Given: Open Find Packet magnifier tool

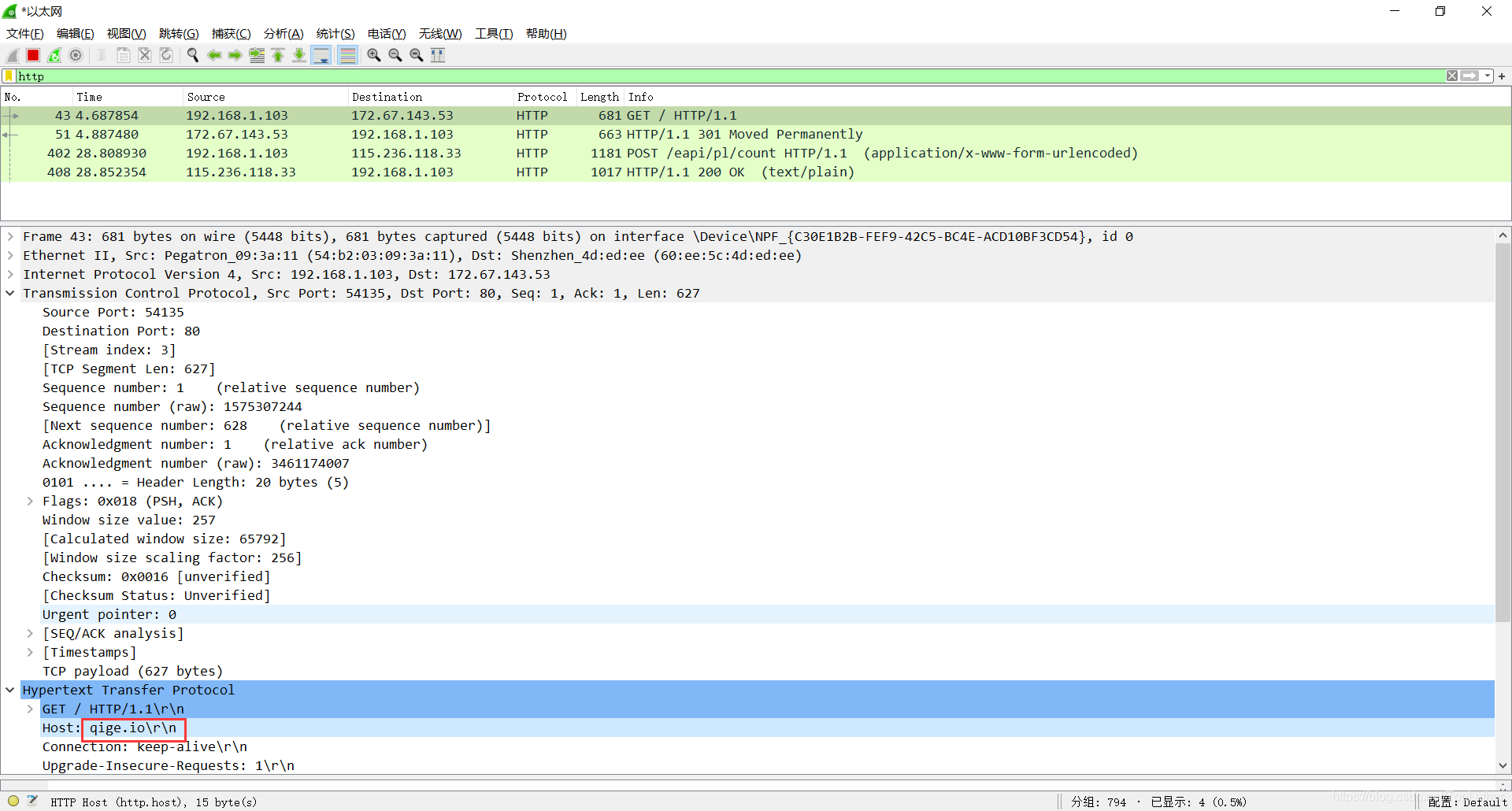Looking at the screenshot, I should tap(193, 55).
